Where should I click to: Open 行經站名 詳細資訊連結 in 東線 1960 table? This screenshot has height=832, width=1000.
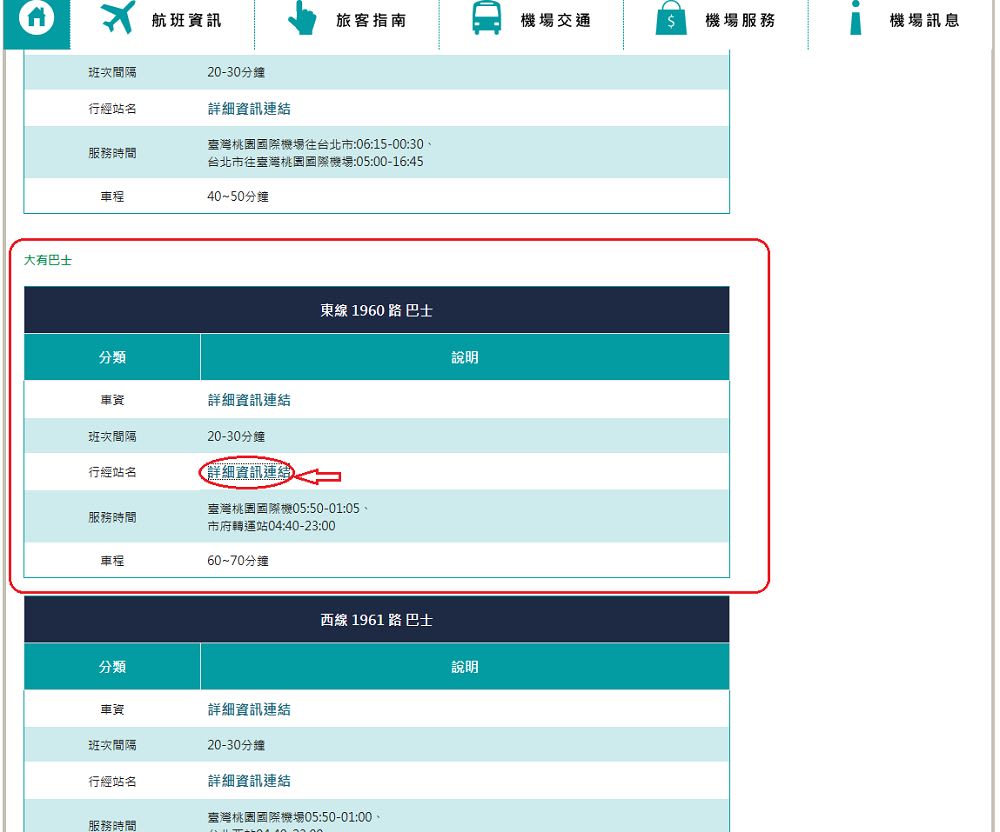pos(249,472)
